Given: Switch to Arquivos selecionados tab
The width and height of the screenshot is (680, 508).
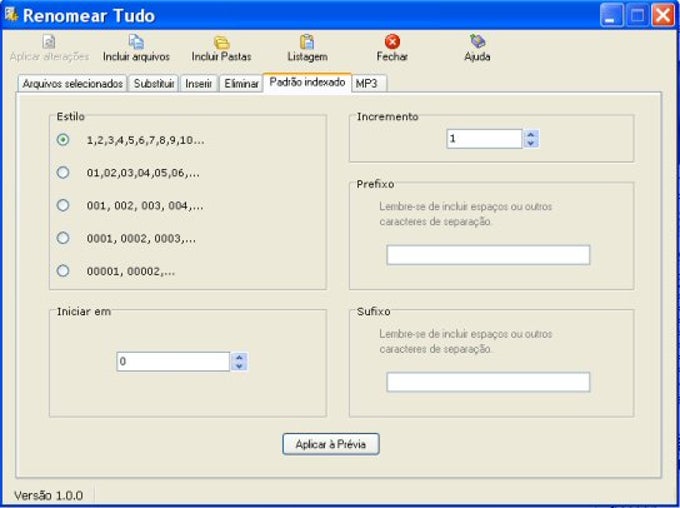Looking at the screenshot, I should coord(72,83).
